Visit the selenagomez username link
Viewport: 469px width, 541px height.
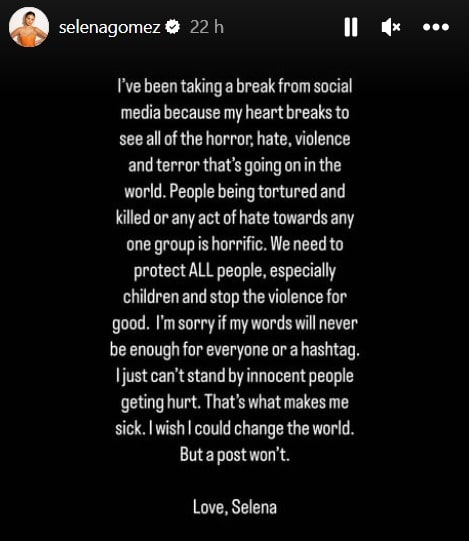109,27
